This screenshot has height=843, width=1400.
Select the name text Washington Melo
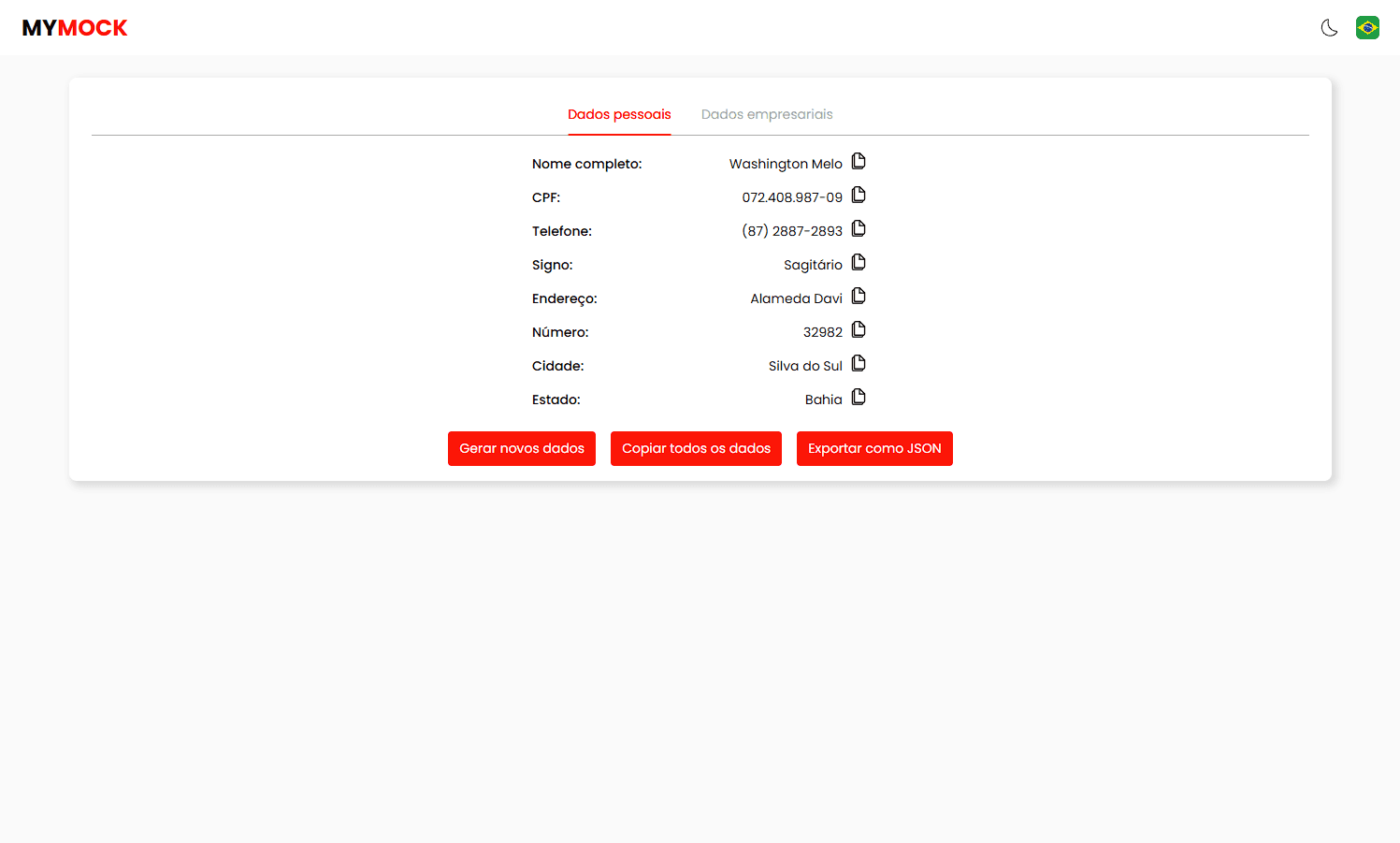click(x=786, y=164)
